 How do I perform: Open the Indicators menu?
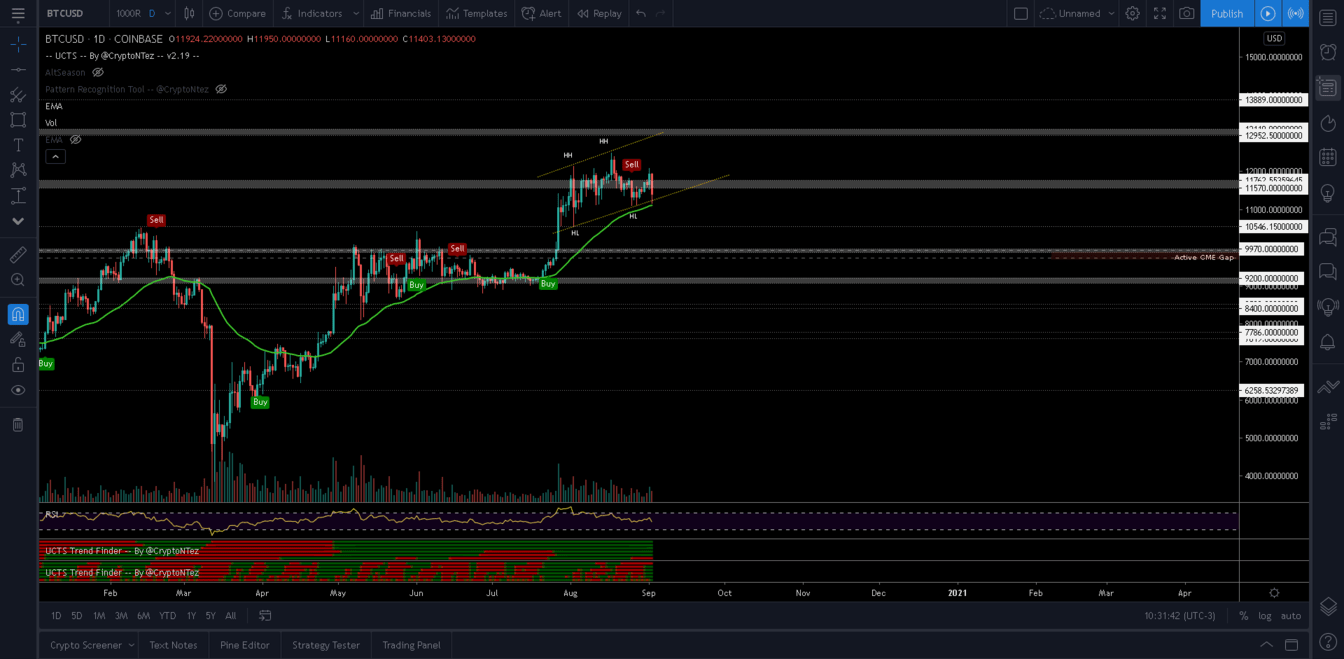(x=318, y=13)
